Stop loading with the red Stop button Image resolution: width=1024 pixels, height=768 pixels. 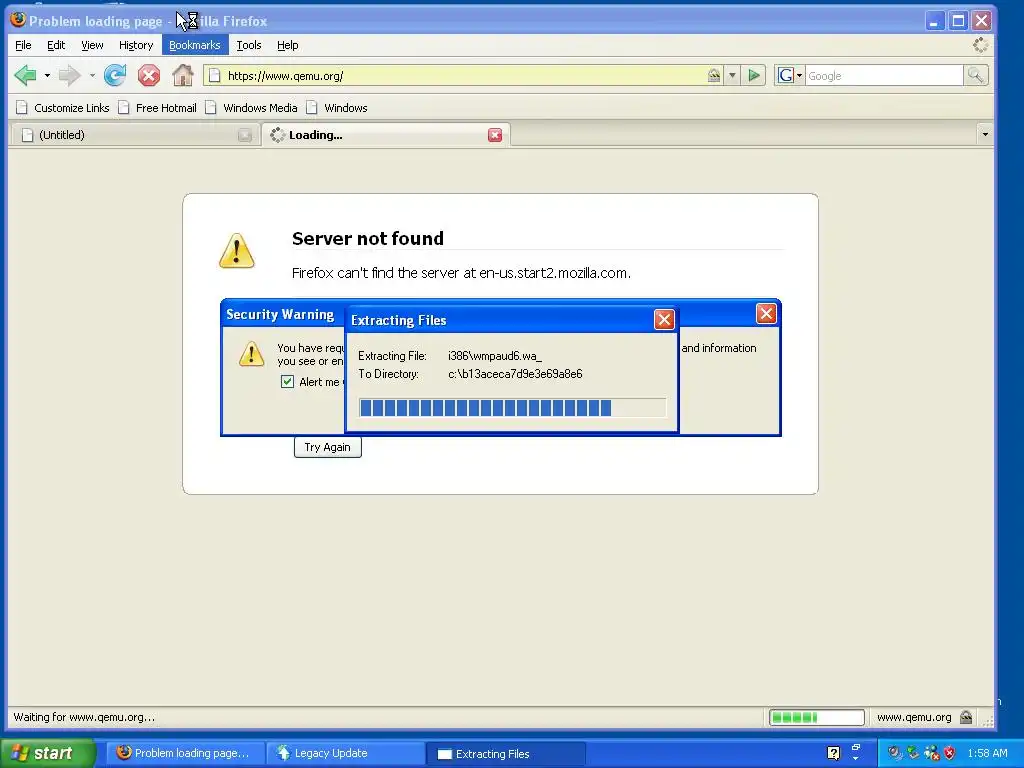tap(149, 76)
